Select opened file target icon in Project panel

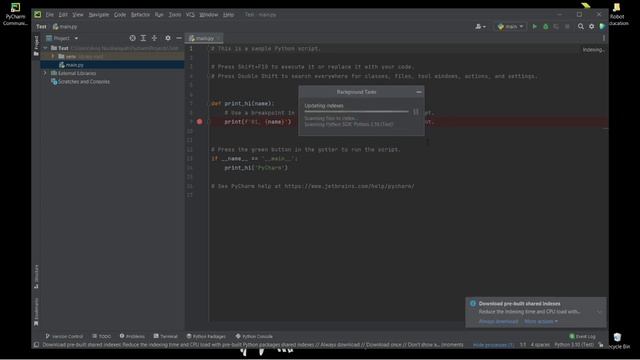click(x=132, y=38)
